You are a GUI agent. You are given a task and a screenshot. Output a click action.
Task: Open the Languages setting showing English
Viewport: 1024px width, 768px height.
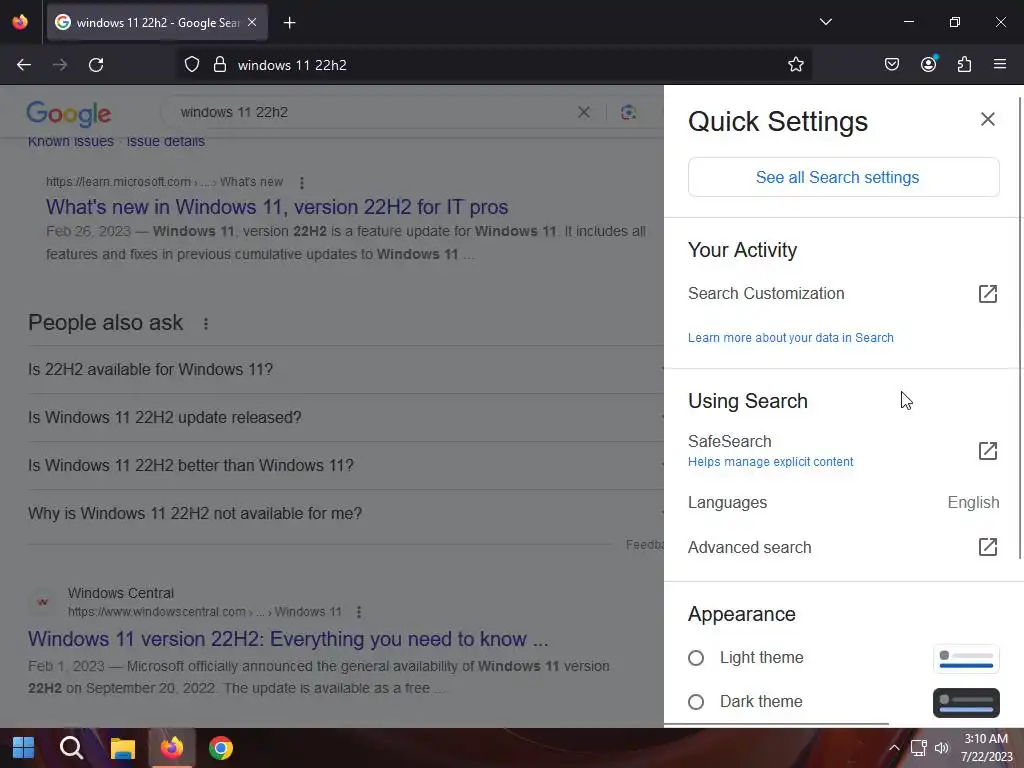point(843,502)
